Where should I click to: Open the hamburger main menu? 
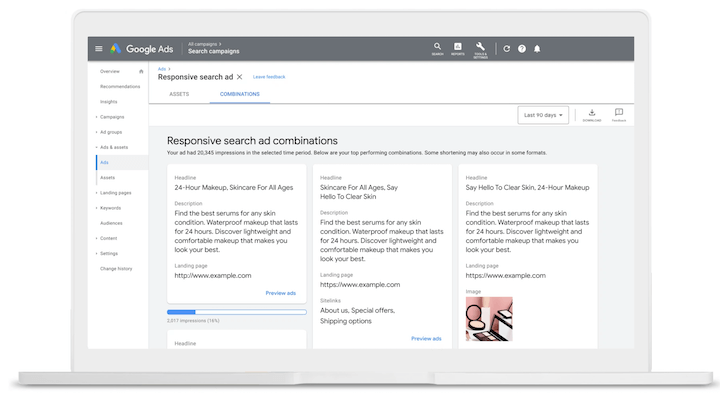pyautogui.click(x=99, y=49)
